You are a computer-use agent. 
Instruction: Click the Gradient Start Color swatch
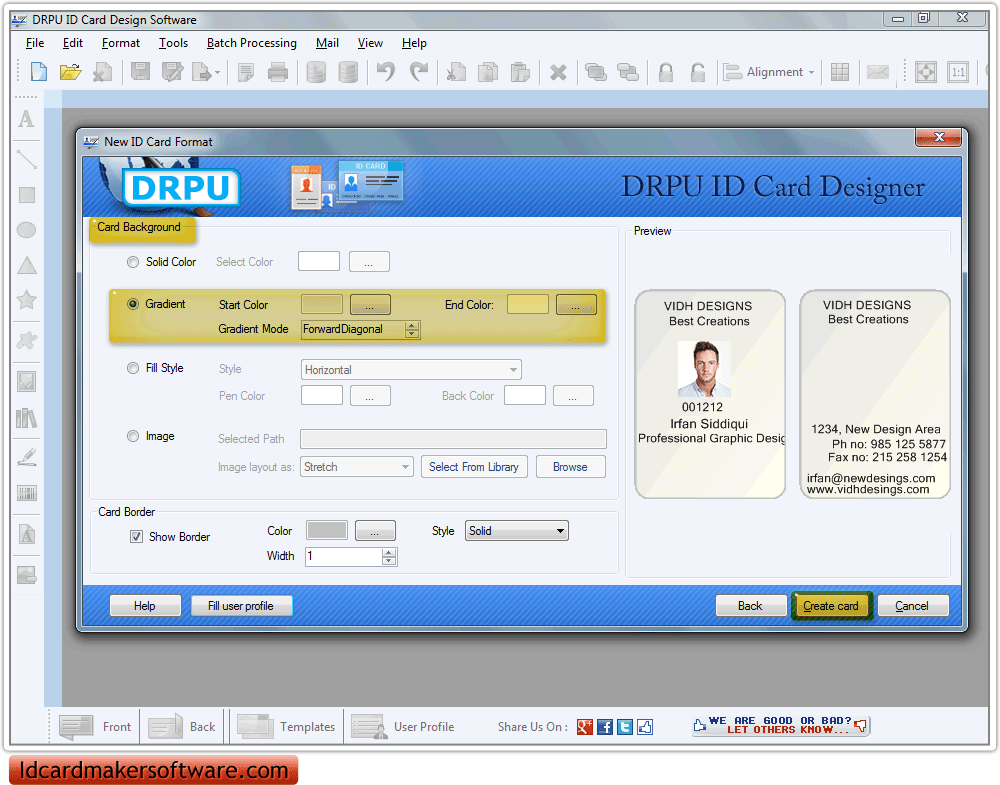[321, 304]
